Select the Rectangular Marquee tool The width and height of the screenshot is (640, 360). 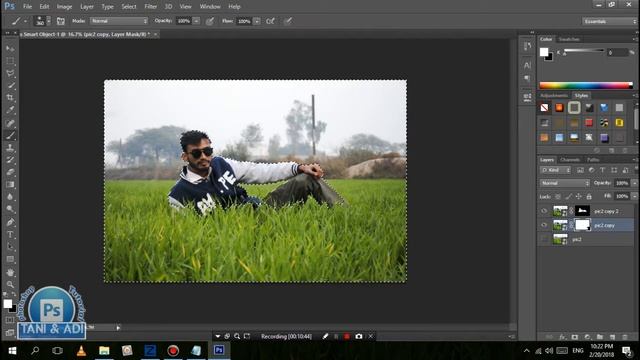click(x=10, y=61)
